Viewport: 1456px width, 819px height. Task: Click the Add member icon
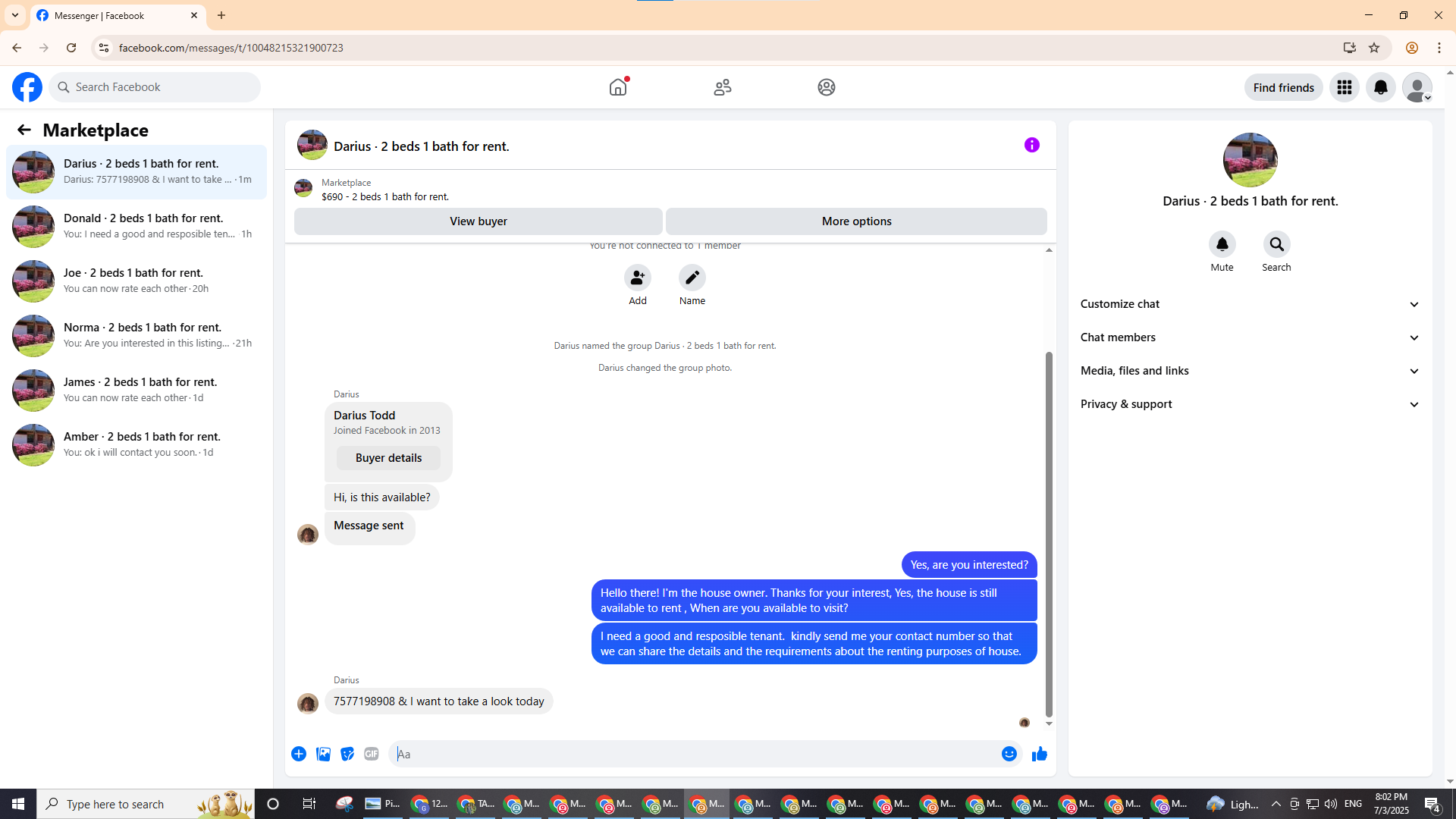pos(637,278)
